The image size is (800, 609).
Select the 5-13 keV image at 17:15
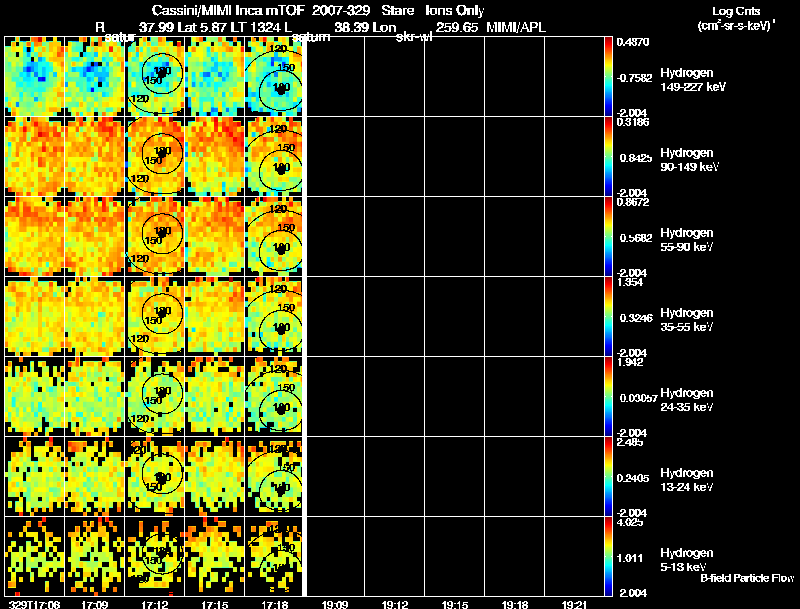[x=214, y=555]
